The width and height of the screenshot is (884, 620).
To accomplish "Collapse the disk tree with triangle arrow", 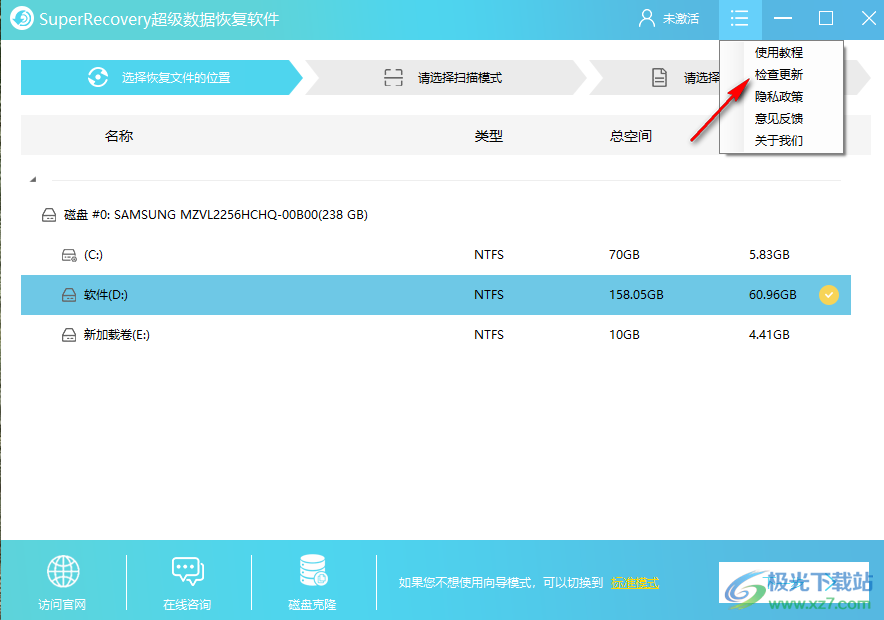I will [33, 179].
